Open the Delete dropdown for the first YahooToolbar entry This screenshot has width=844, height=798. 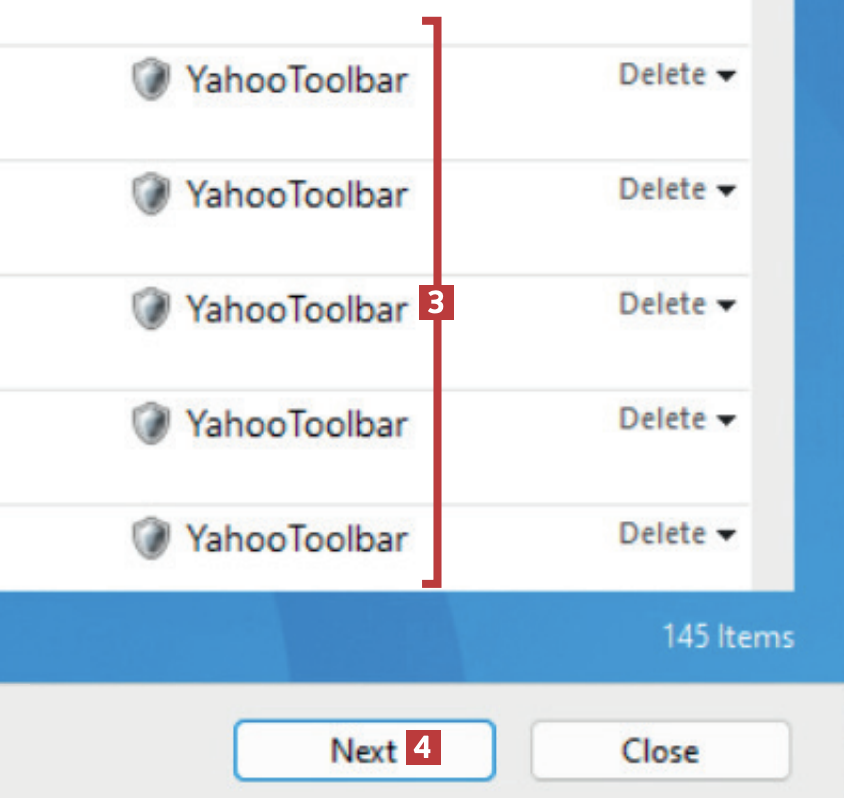pyautogui.click(x=677, y=75)
